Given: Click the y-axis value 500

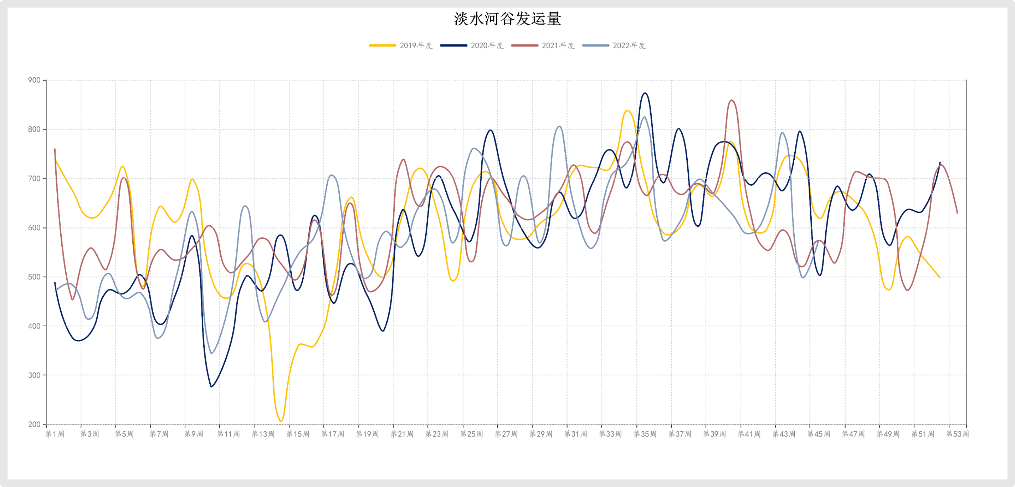Looking at the screenshot, I should tap(34, 277).
